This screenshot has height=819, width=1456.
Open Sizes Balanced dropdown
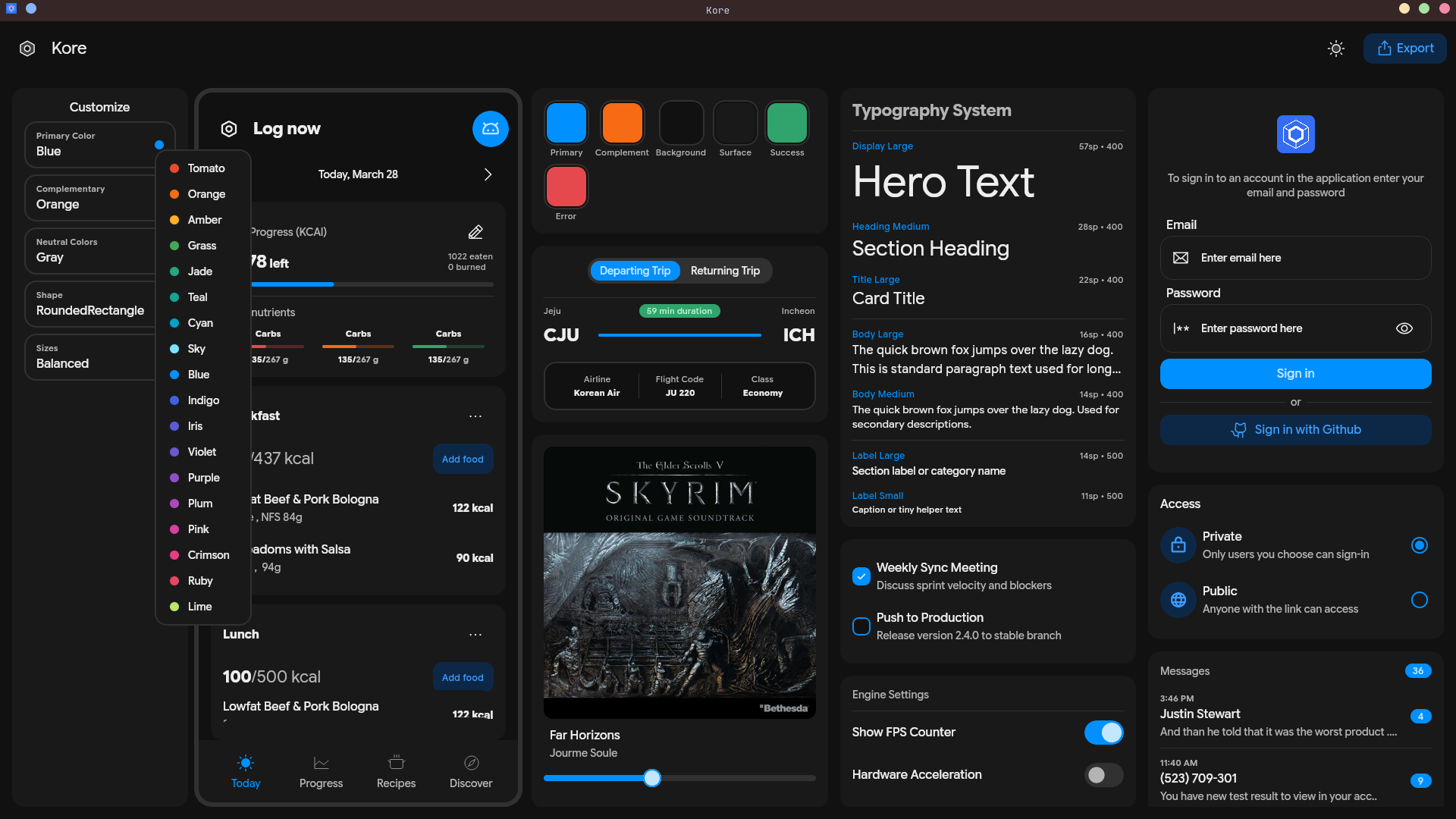point(89,357)
